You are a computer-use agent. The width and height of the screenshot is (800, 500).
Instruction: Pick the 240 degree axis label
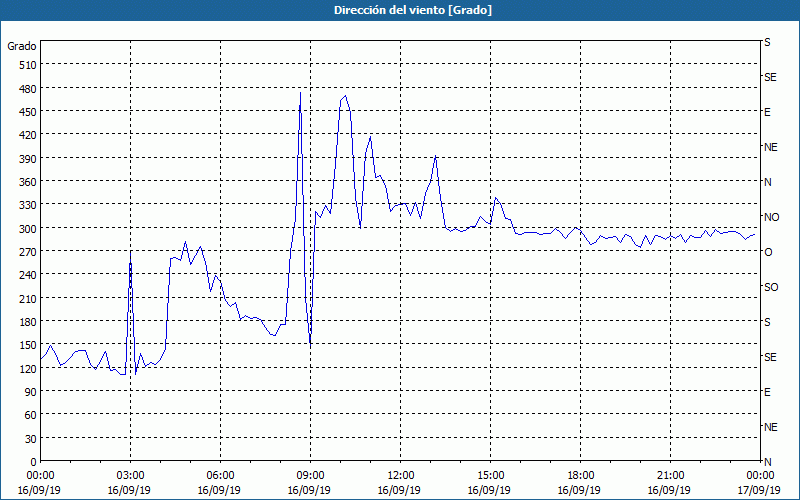28,276
